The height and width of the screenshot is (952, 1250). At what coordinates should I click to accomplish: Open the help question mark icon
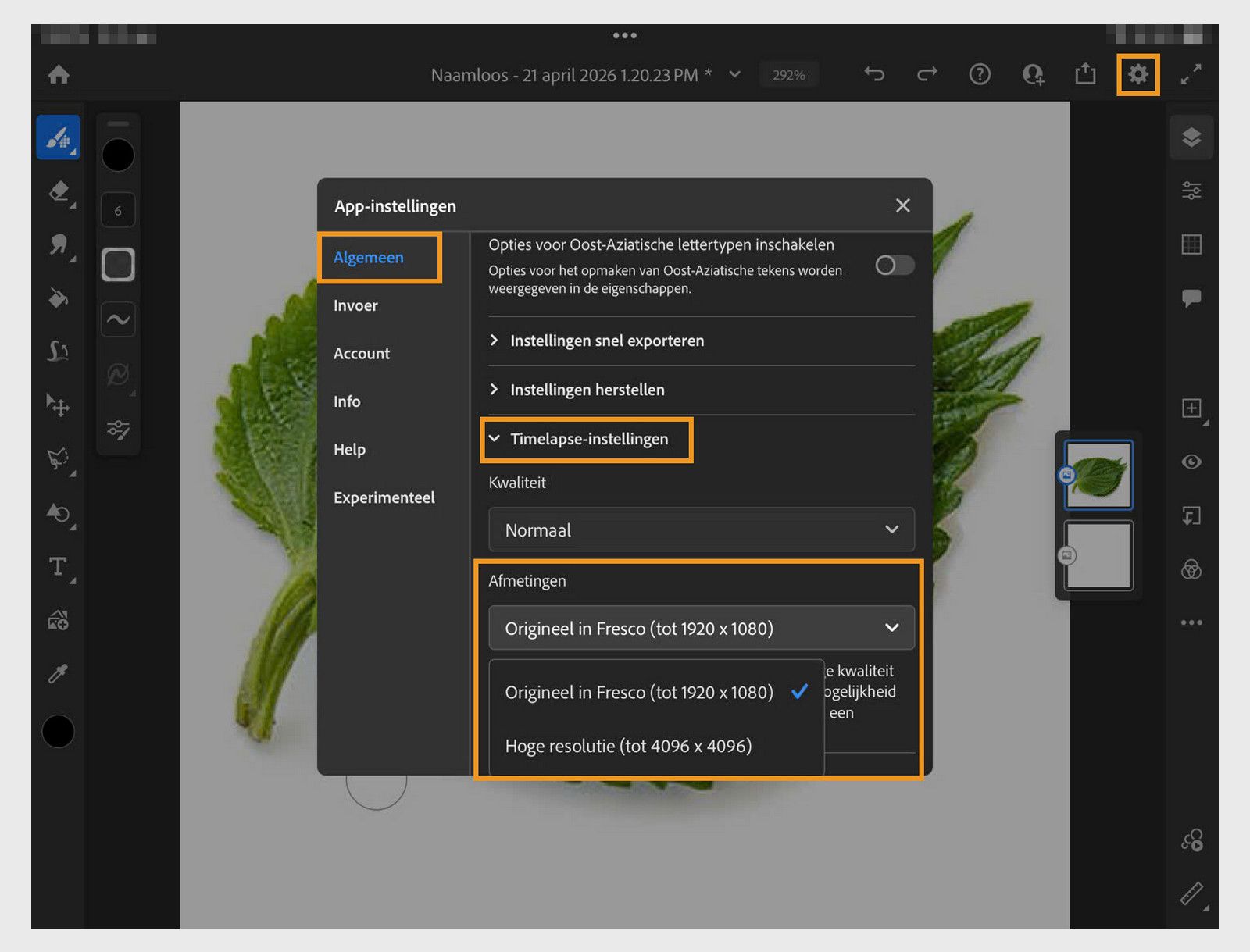click(x=980, y=74)
